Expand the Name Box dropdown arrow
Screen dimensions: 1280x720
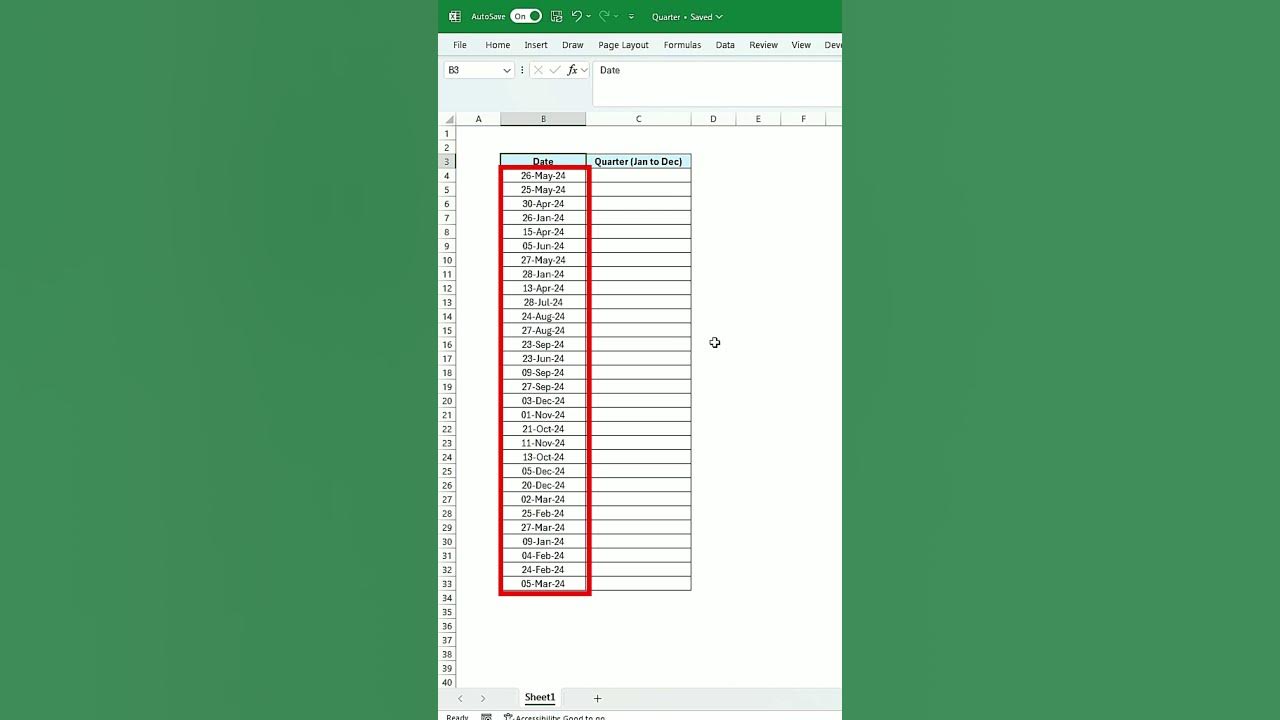pyautogui.click(x=507, y=70)
